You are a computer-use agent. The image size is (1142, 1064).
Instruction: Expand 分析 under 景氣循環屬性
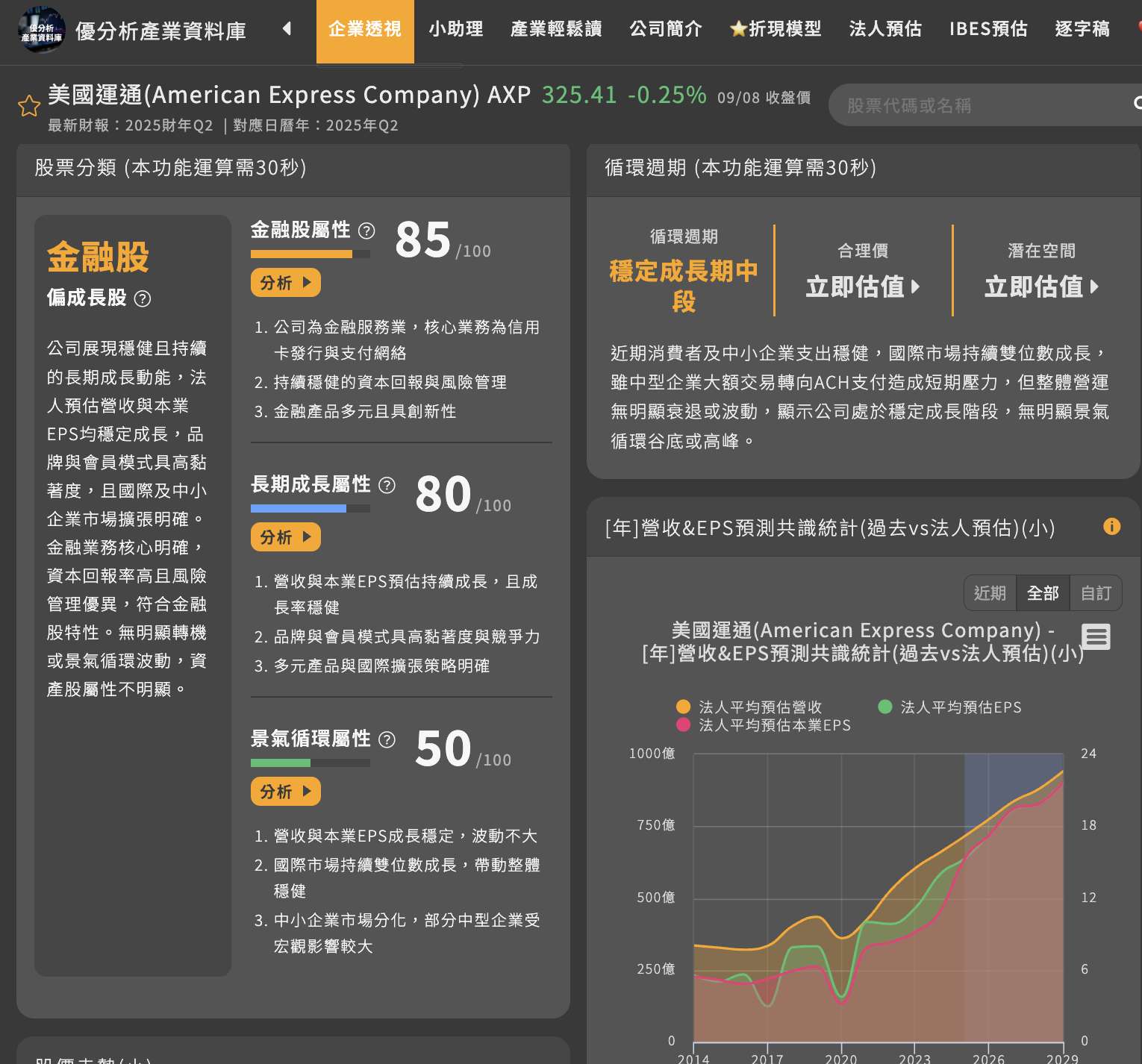(x=286, y=792)
